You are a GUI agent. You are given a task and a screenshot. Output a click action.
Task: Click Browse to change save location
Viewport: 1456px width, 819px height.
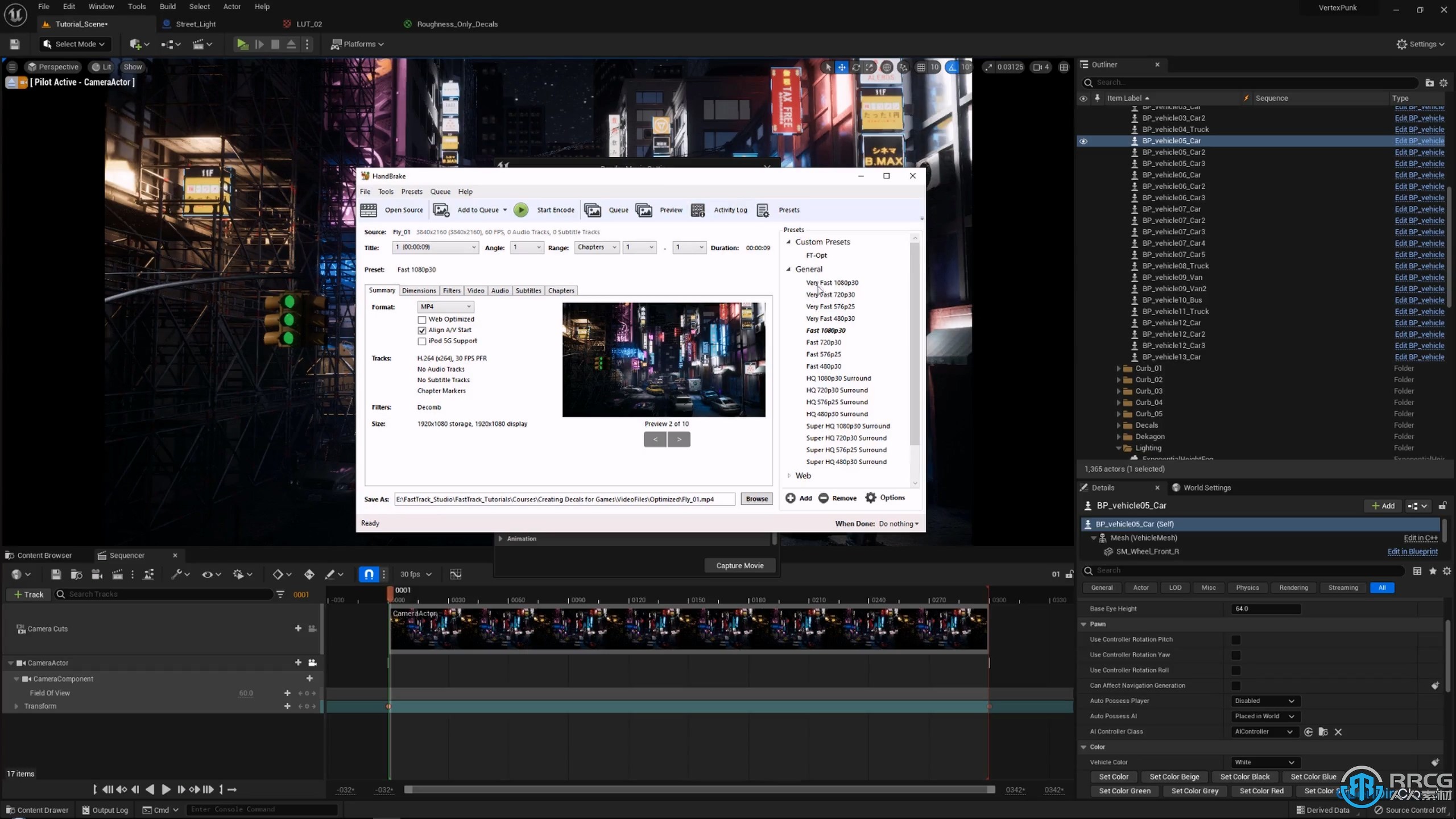756,498
